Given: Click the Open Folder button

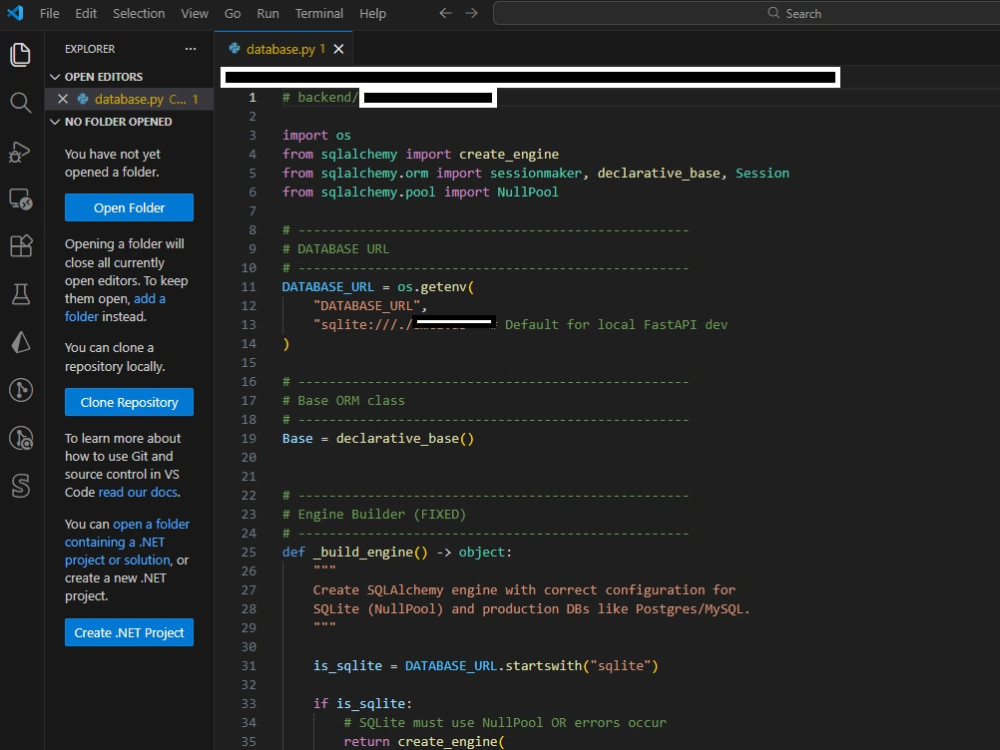Looking at the screenshot, I should pos(129,207).
